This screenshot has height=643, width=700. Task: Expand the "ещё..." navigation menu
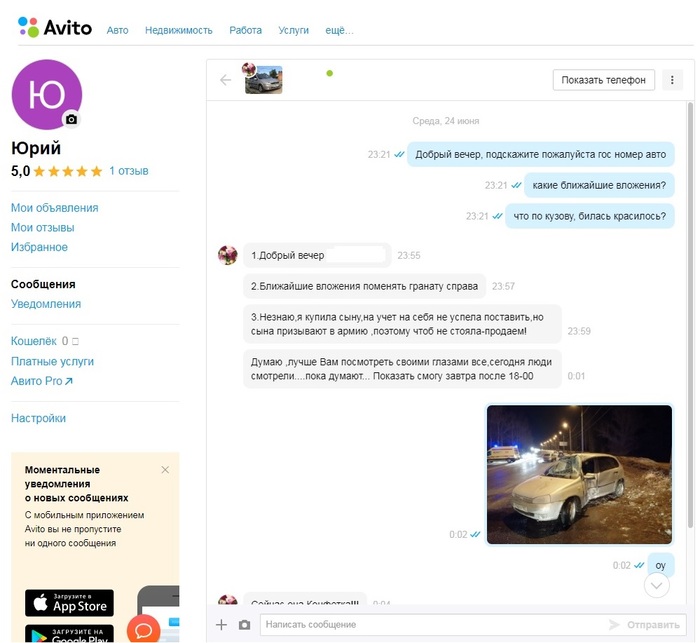336,30
